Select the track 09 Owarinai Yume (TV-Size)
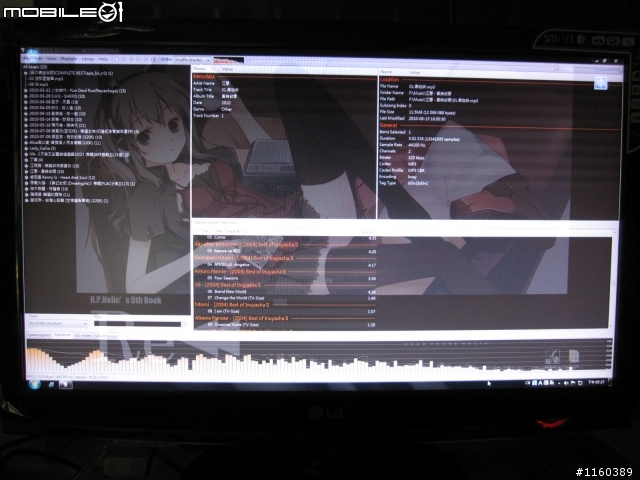640x480 pixels. pos(285,325)
